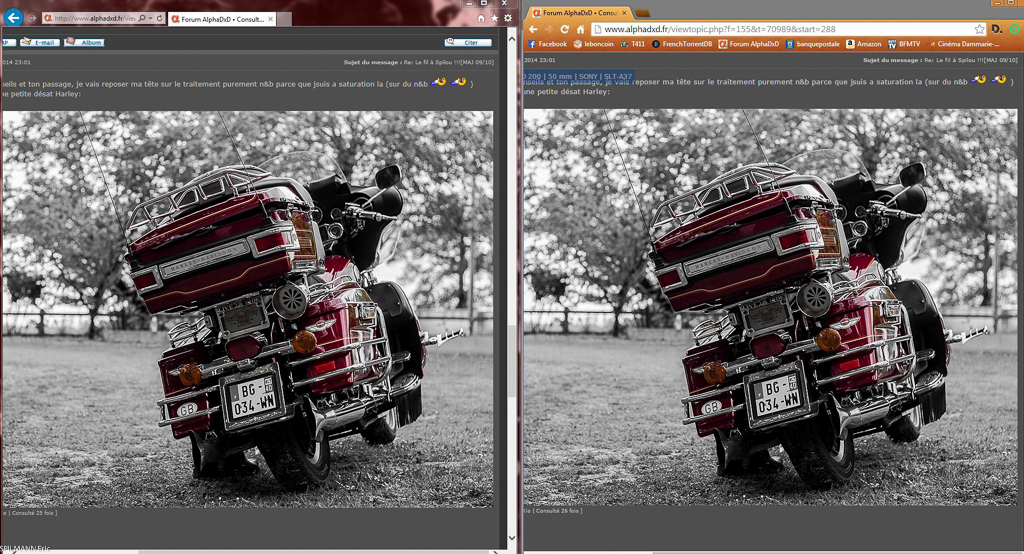Open a new tab in Internet Explorer
Screen dimensions: 1024x554
pyautogui.click(x=283, y=19)
